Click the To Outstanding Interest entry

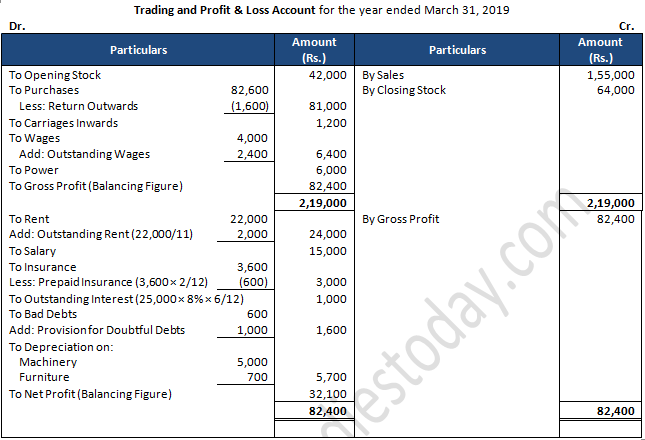(x=126, y=299)
